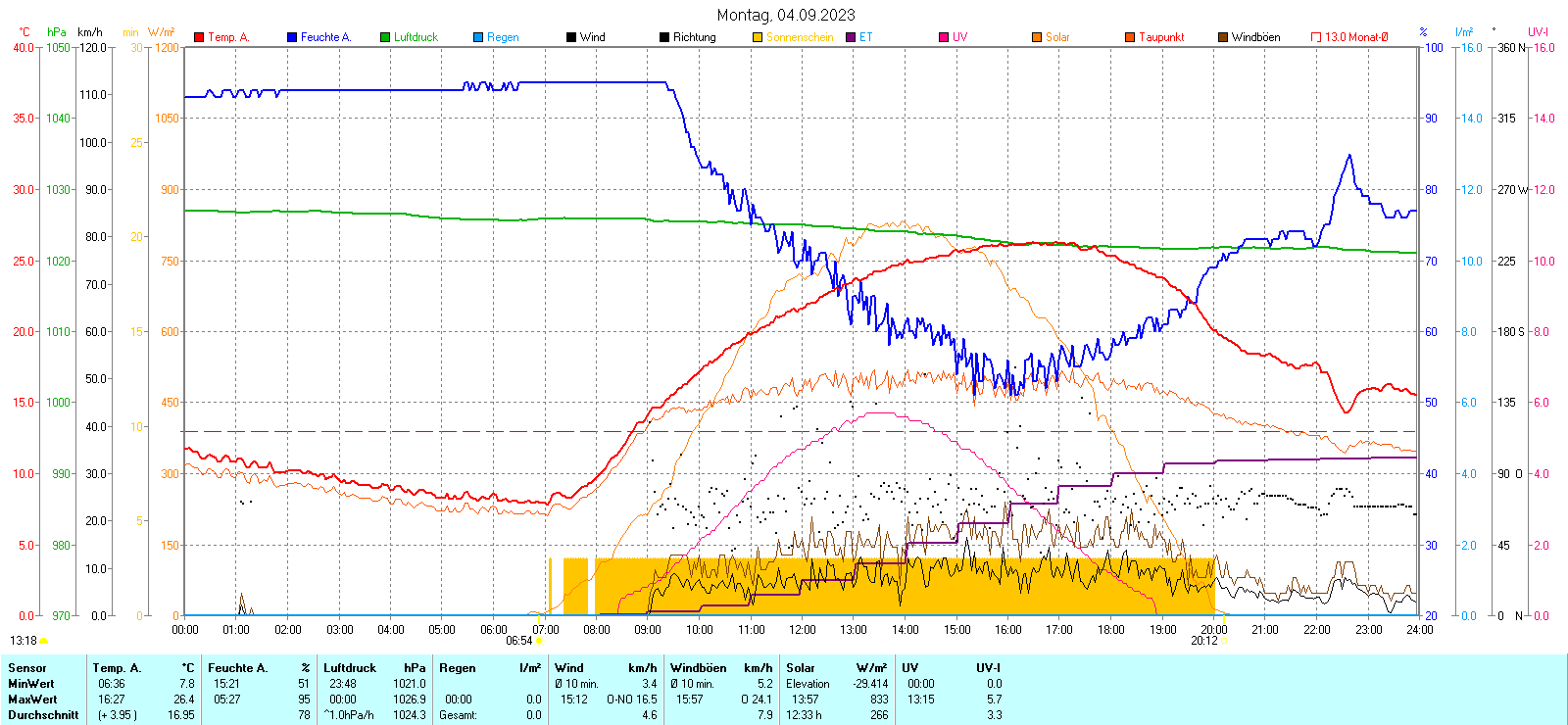Click the purple ET legend square

click(x=851, y=37)
